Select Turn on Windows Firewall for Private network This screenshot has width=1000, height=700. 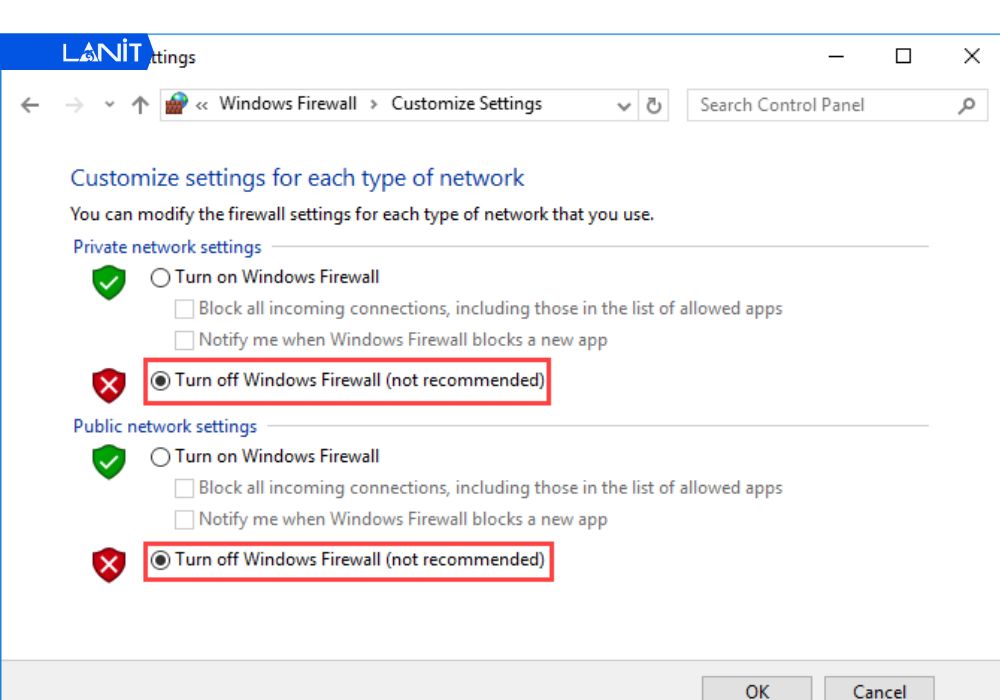tap(160, 278)
